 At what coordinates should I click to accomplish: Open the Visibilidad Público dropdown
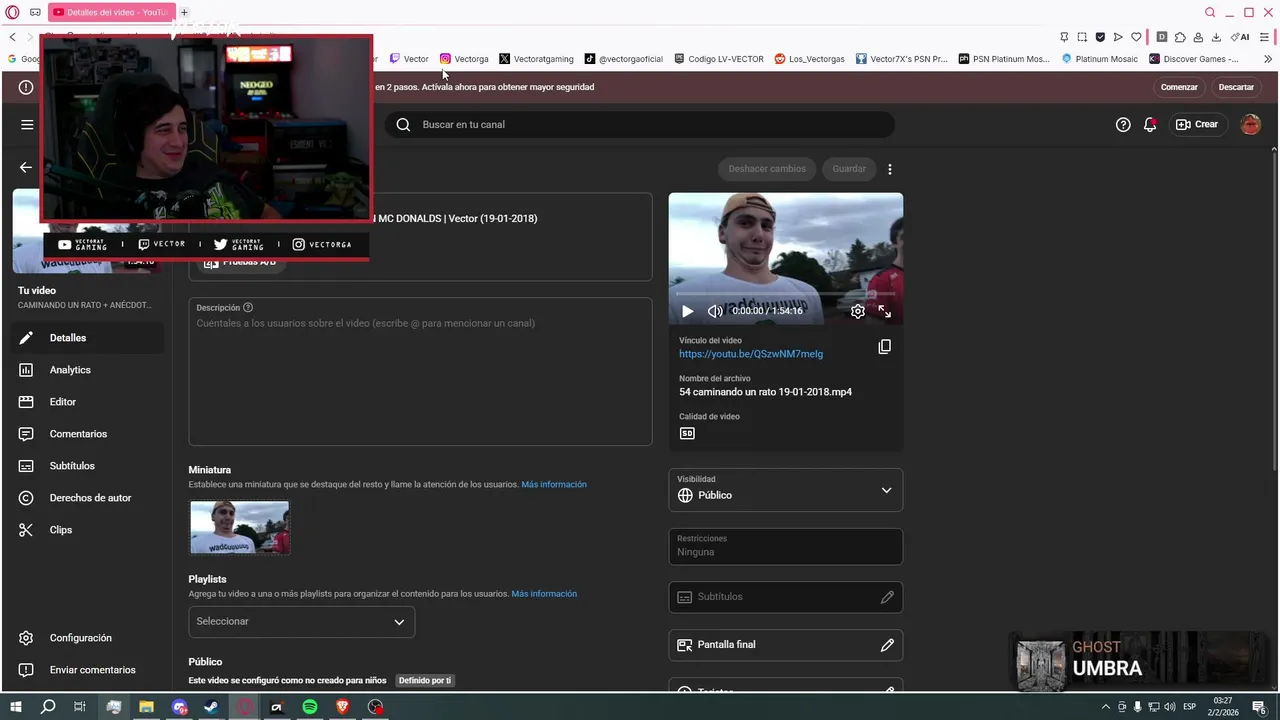pyautogui.click(x=786, y=490)
